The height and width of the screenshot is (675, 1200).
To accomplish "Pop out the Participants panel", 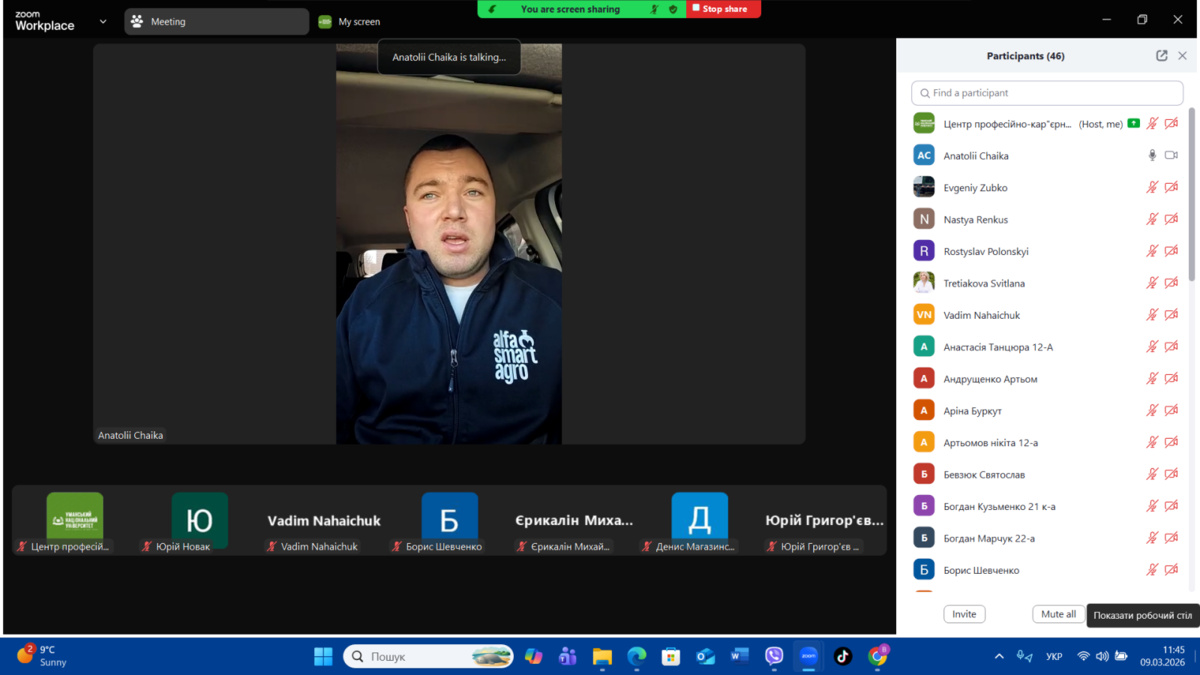I will coord(1161,56).
